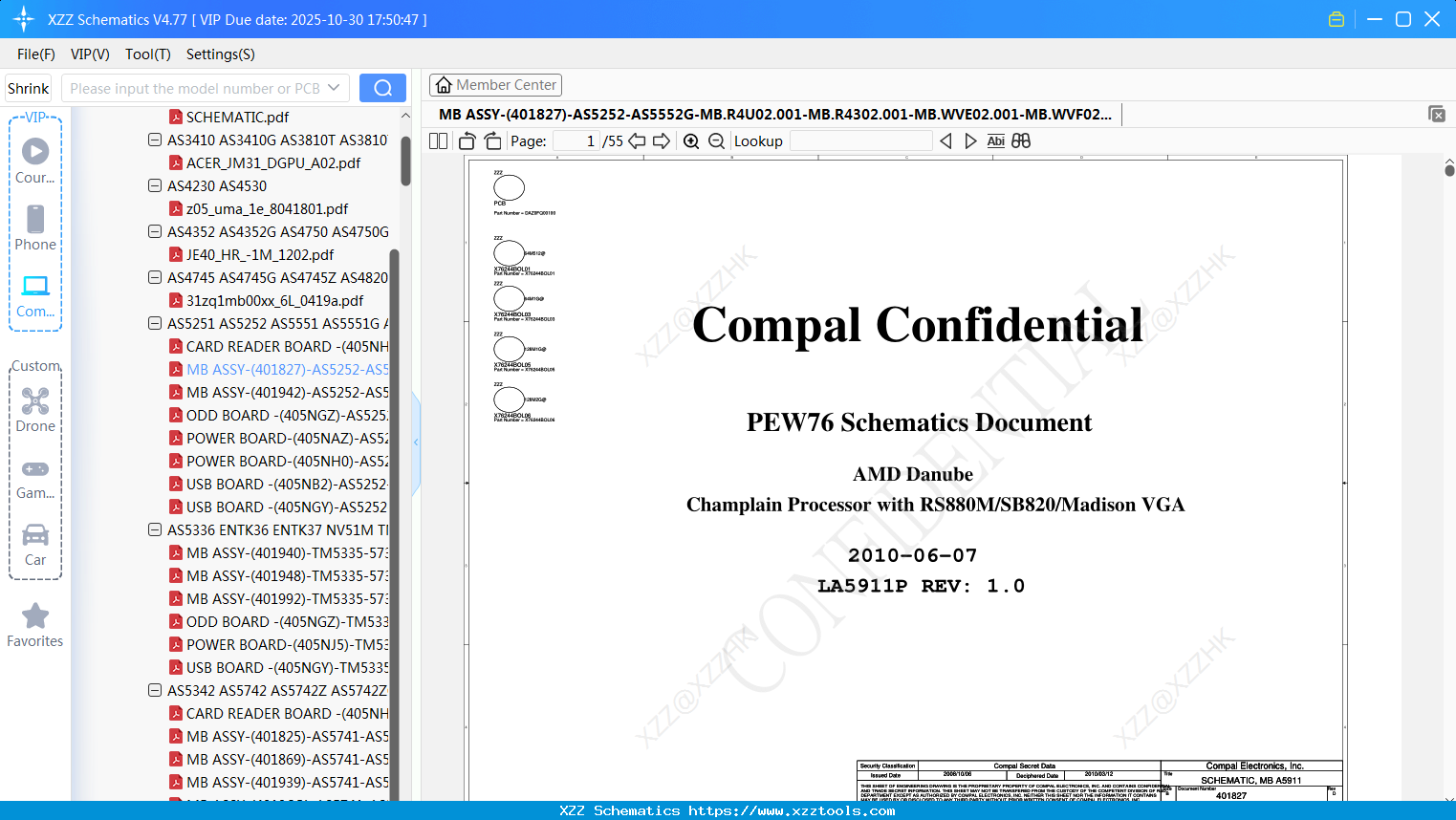Click the blue search button
This screenshot has width=1456, height=820.
tap(382, 88)
